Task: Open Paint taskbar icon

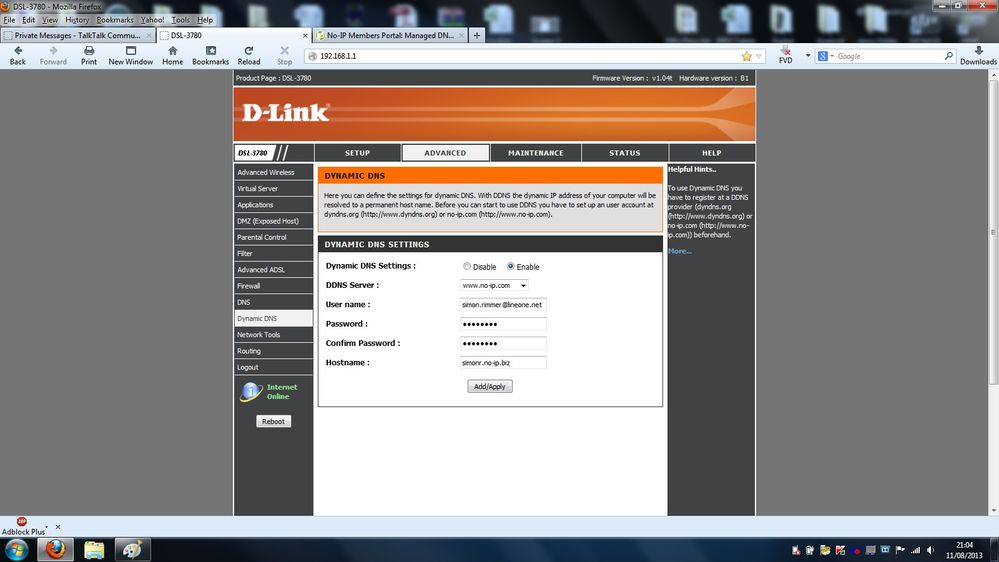Action: click(x=132, y=549)
